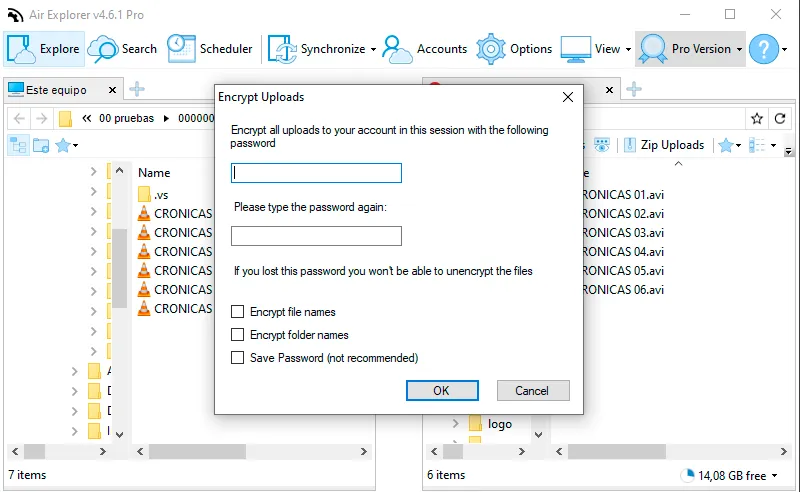
Task: Click Cancel in Encrypt Uploads dialog
Action: click(533, 390)
